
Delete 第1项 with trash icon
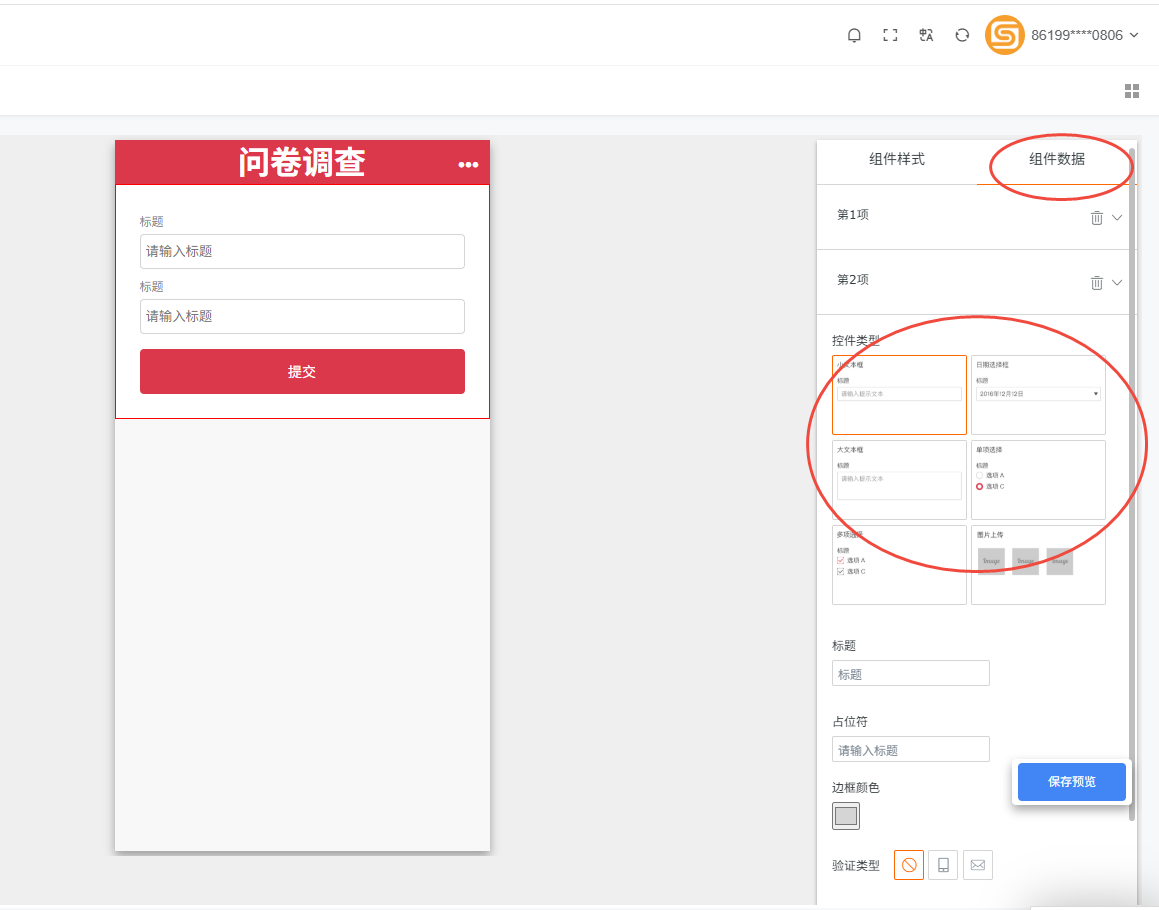click(x=1097, y=218)
